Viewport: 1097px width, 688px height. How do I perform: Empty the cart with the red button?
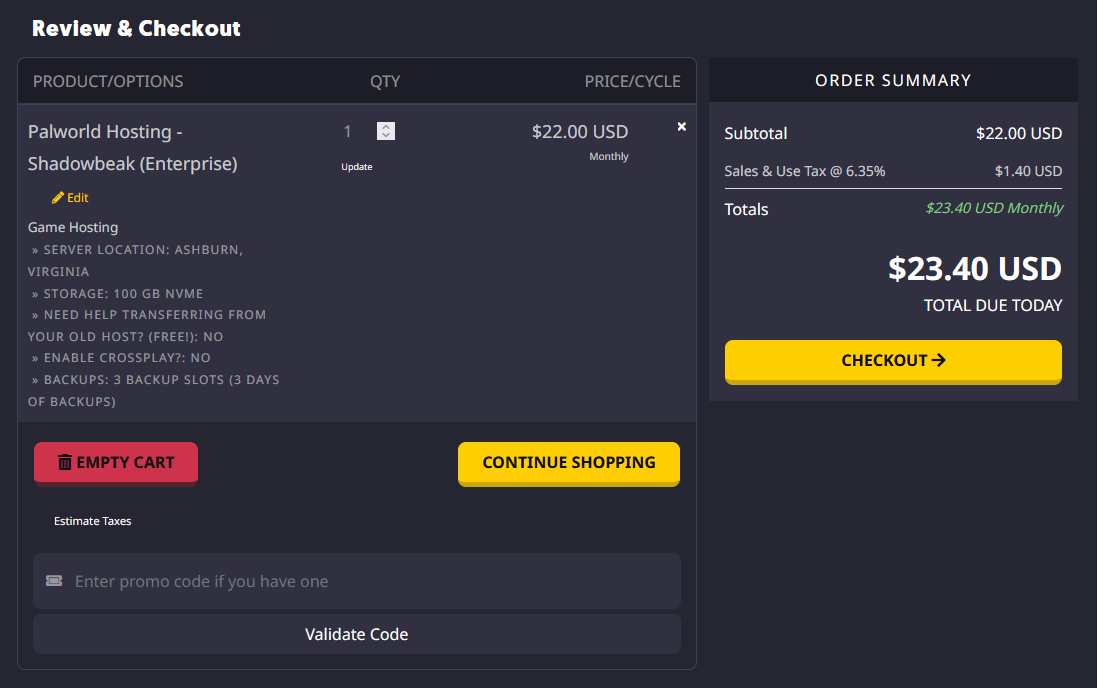(x=116, y=463)
